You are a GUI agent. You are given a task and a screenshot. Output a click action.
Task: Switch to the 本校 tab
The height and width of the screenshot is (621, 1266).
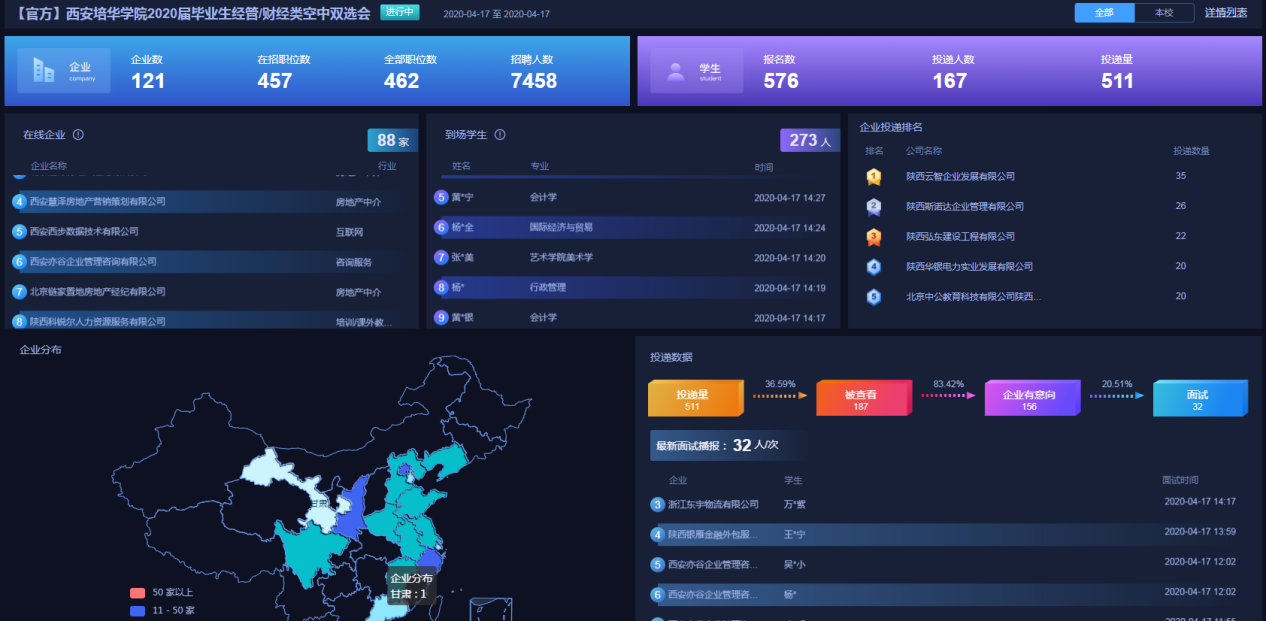click(1164, 13)
